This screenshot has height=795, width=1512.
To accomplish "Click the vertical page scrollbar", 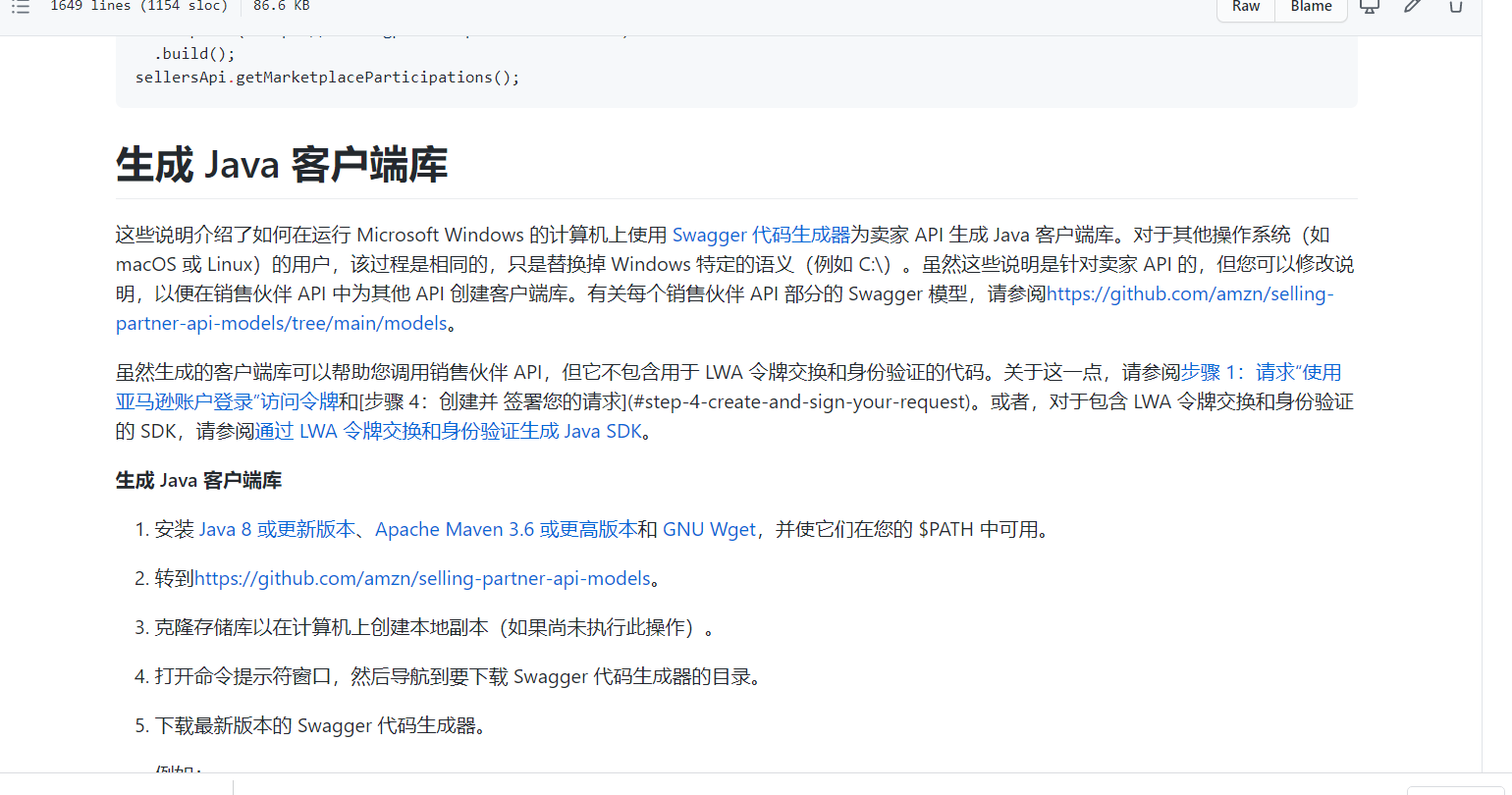I will (1504, 393).
